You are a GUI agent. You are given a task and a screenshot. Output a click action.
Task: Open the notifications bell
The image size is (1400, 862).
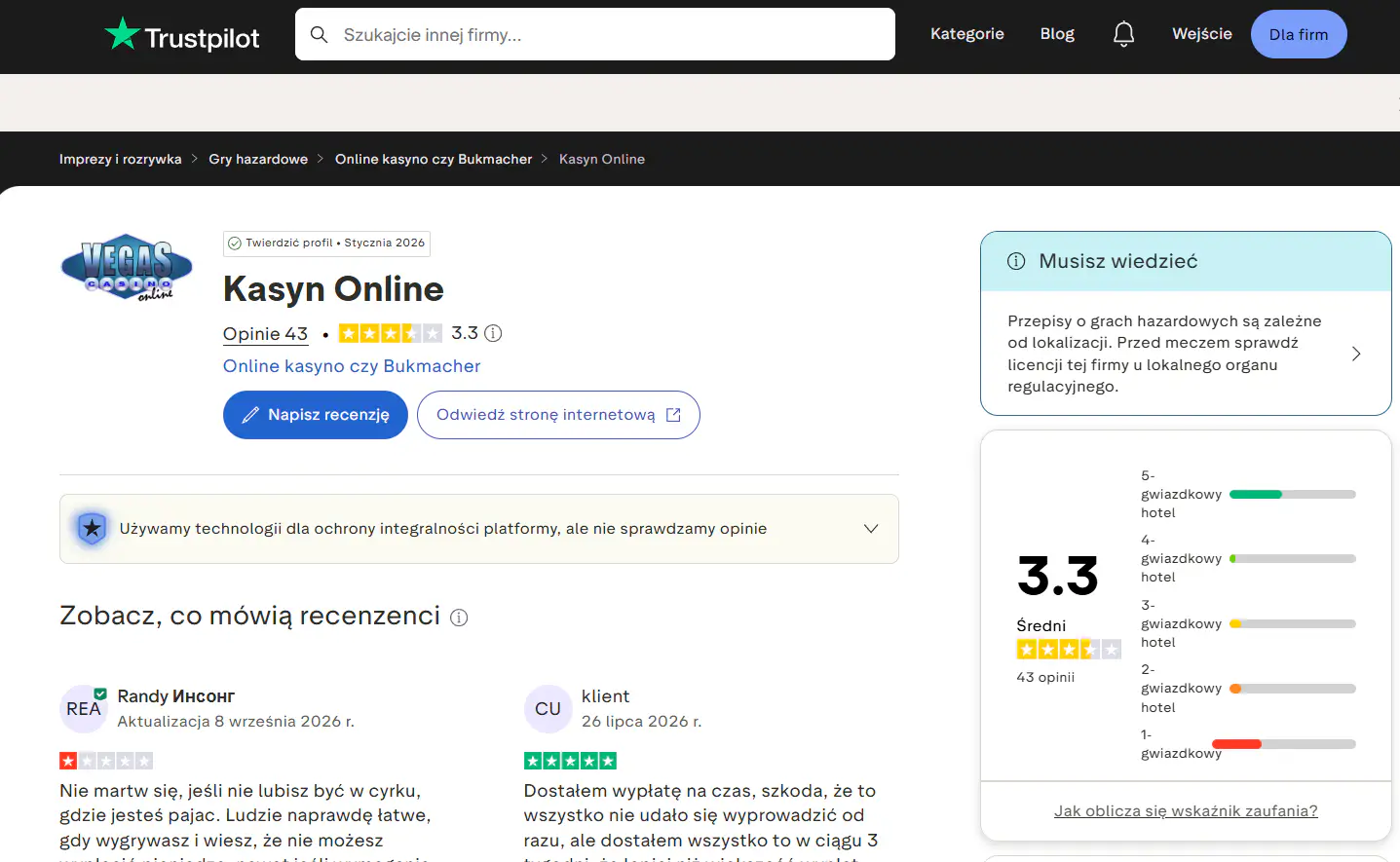pos(1123,34)
